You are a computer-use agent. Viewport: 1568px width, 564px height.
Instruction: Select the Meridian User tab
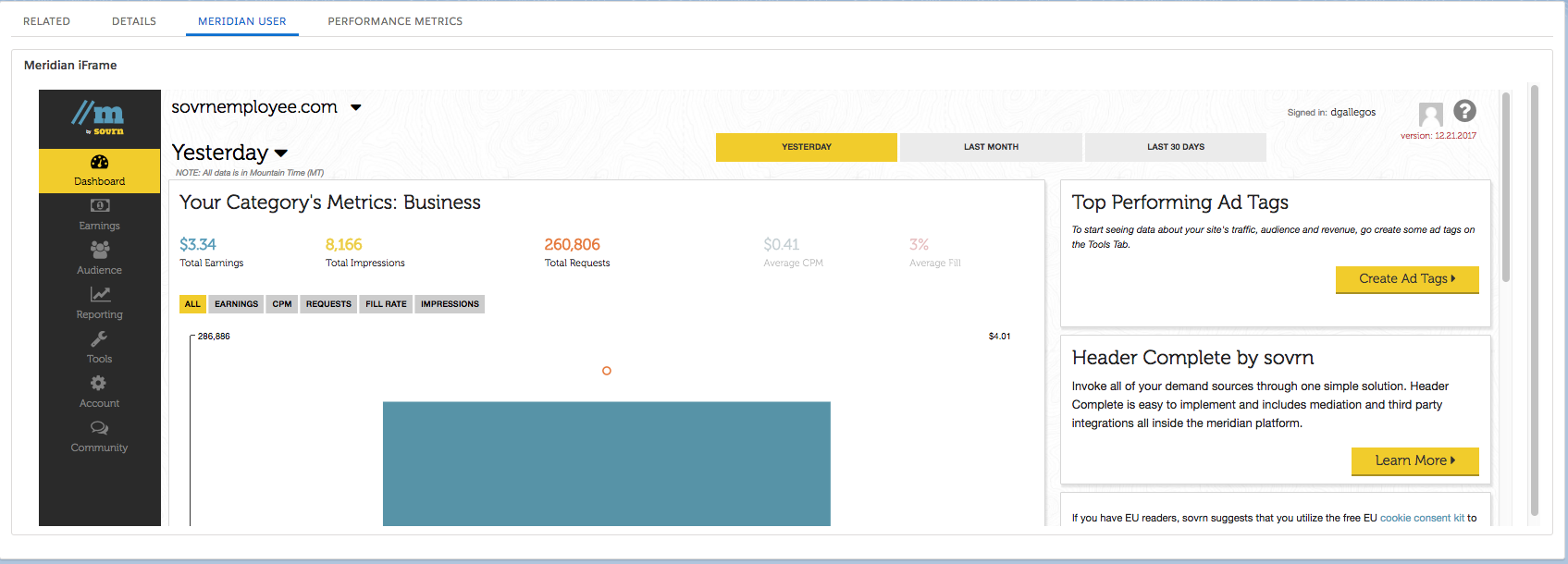[x=242, y=21]
